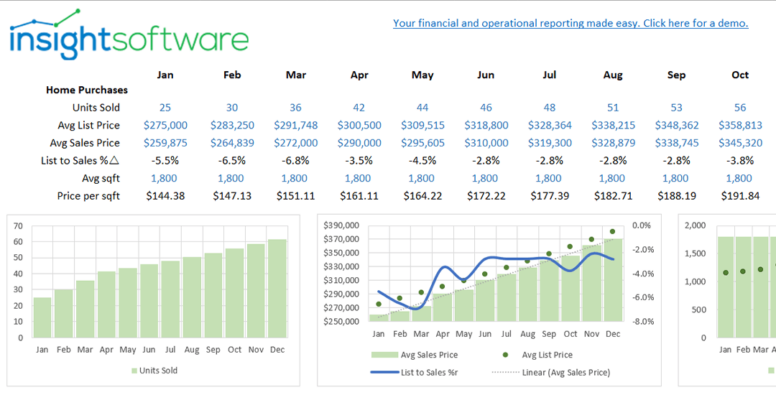This screenshot has height=400, width=776.
Task: Select the Jul Price per sqft value $177.39
Action: (549, 196)
